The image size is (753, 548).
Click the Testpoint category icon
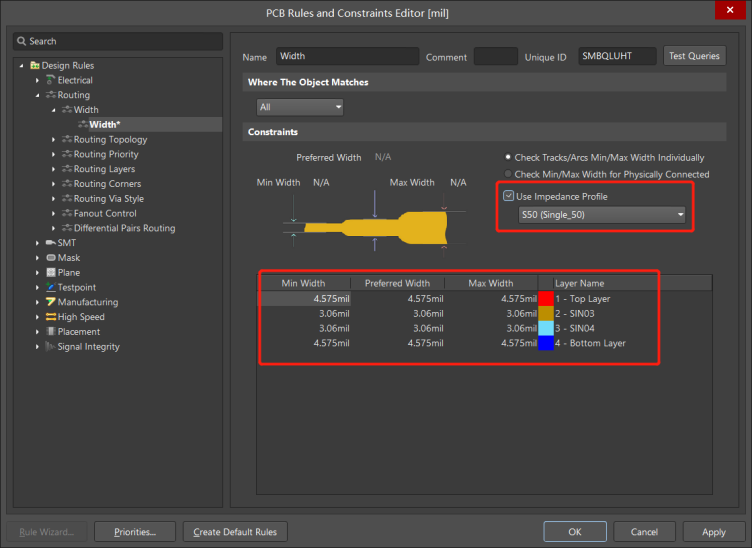pos(51,287)
